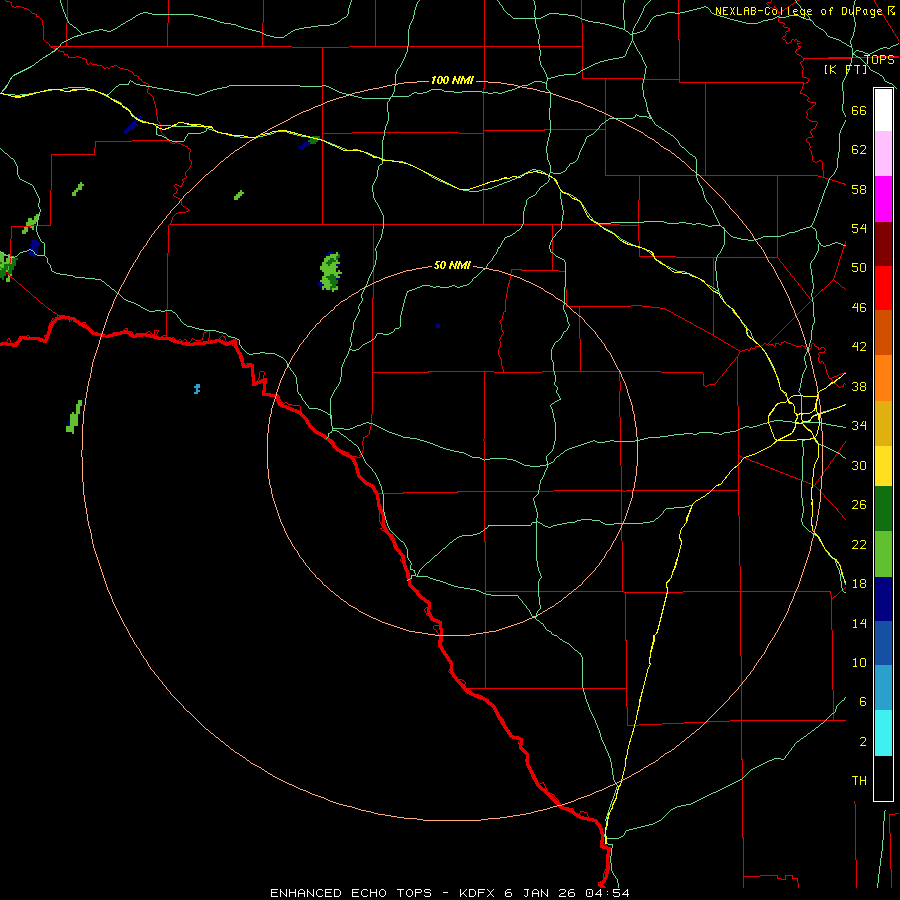
Task: Click the "42" legend value
Action: click(x=859, y=347)
